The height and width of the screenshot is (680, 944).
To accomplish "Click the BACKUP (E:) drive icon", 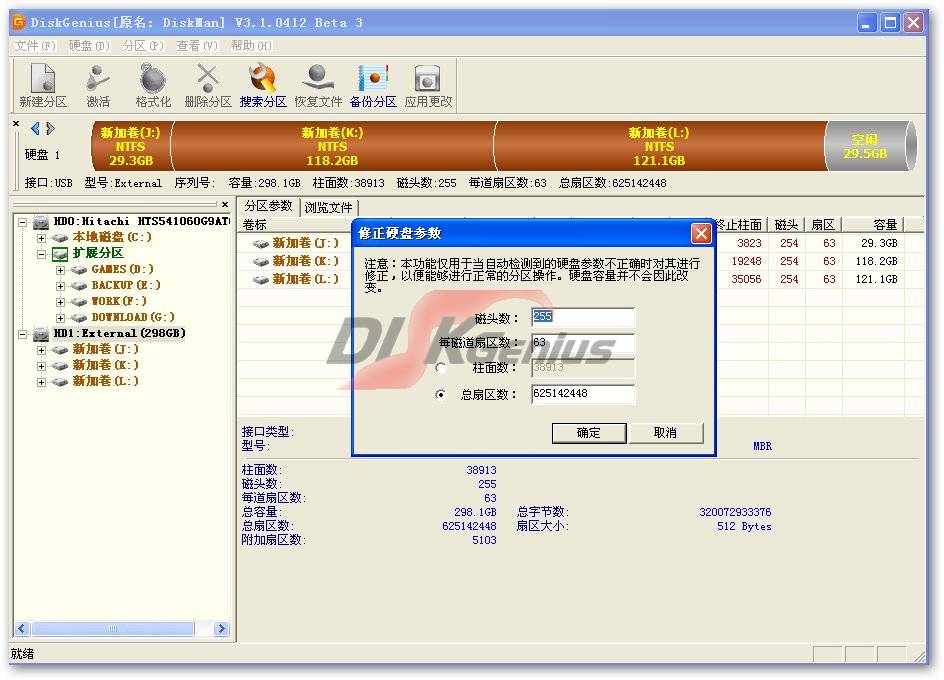I will click(x=79, y=286).
